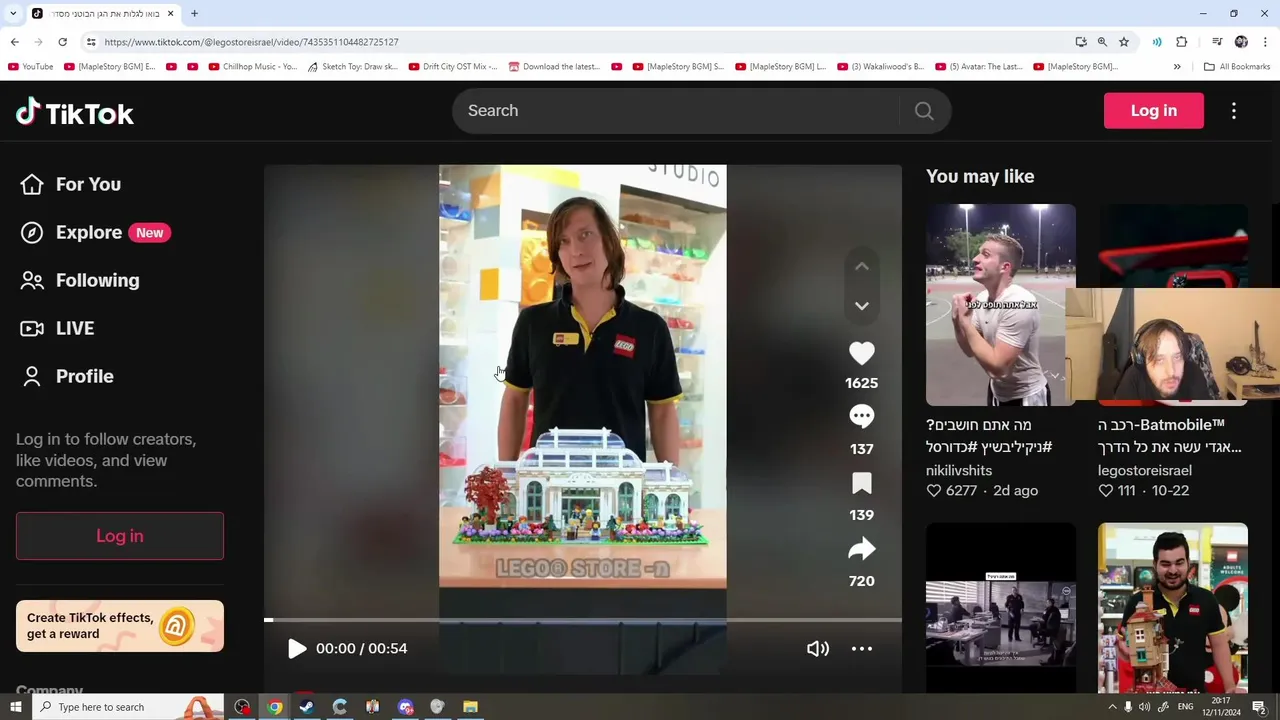
Task: Click Create TikTok effects banner
Action: tap(120, 626)
